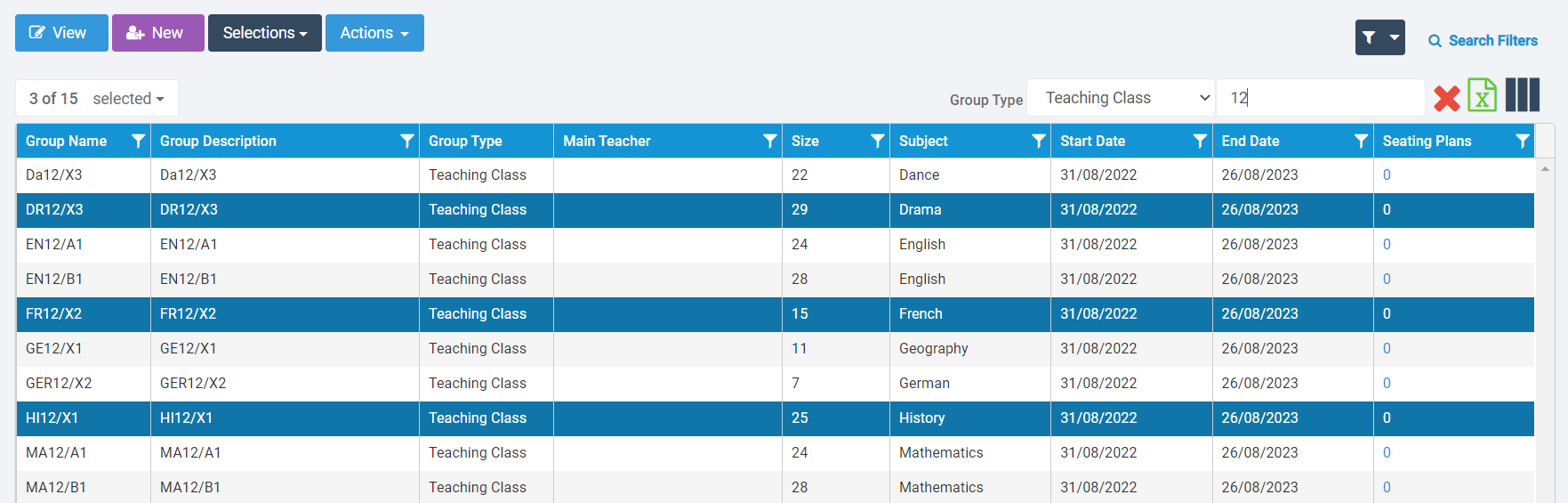1568x503 pixels.
Task: Open the column chooser icon
Action: (x=1522, y=95)
